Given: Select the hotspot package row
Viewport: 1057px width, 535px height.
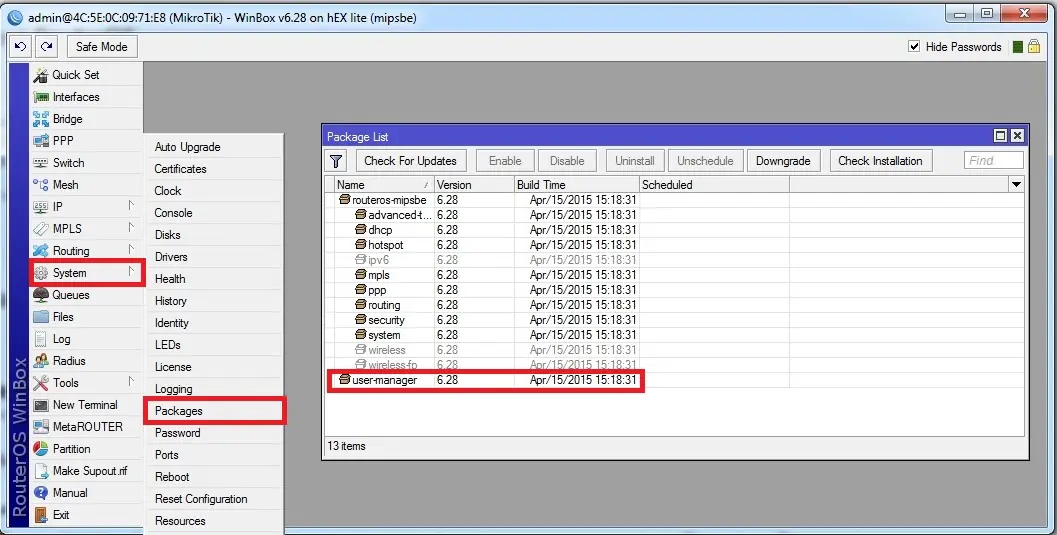Looking at the screenshot, I should pos(674,245).
